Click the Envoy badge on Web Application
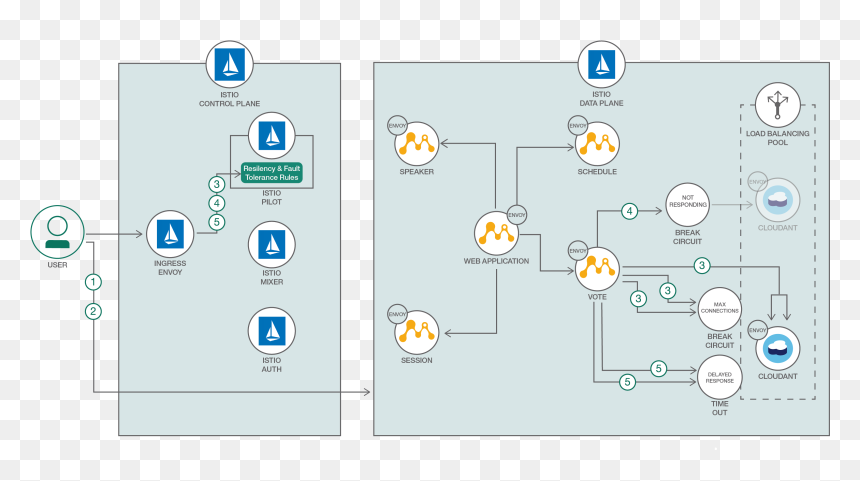Screen dimensions: 860x481 517,215
